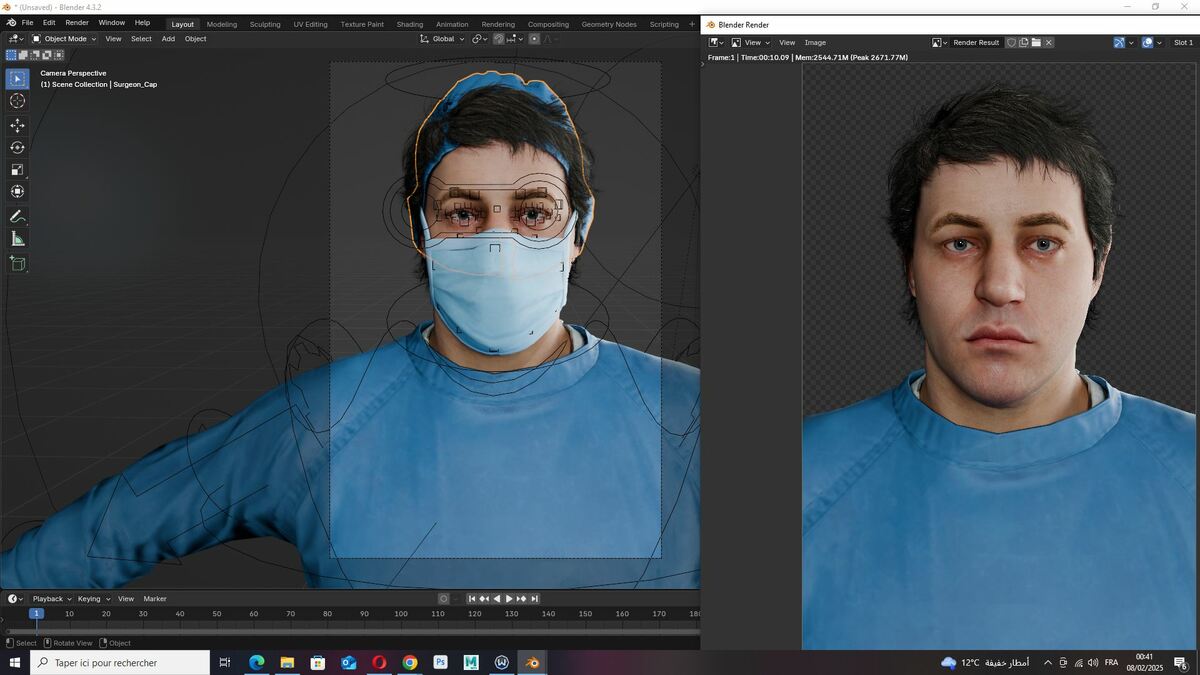Pick the Annotate tool

(17, 216)
